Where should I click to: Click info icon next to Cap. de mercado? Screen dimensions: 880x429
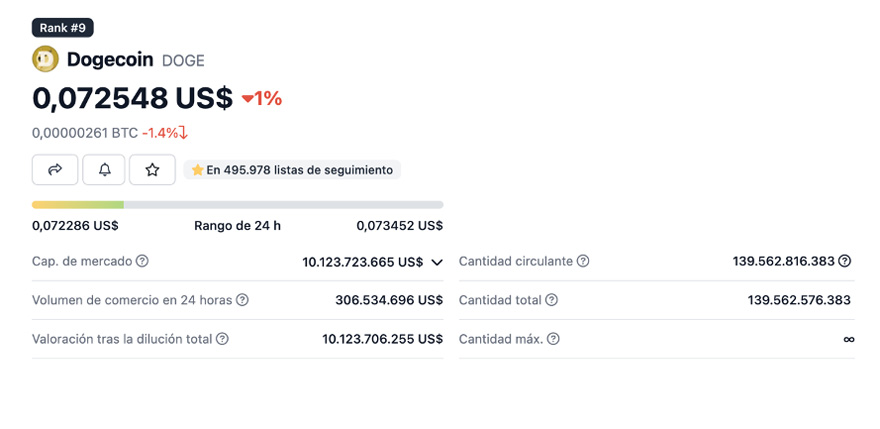point(142,261)
